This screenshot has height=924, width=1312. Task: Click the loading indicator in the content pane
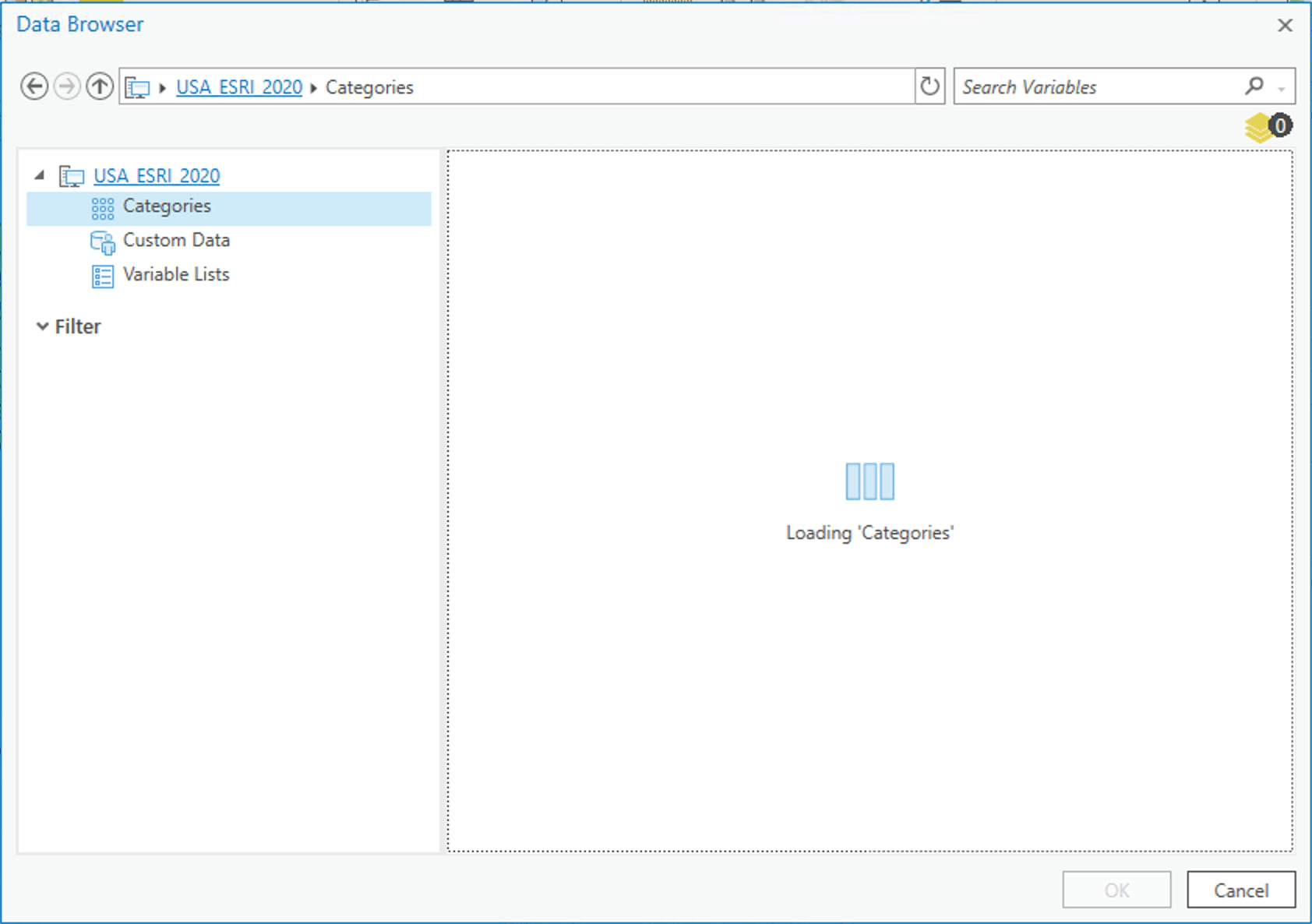tap(870, 481)
